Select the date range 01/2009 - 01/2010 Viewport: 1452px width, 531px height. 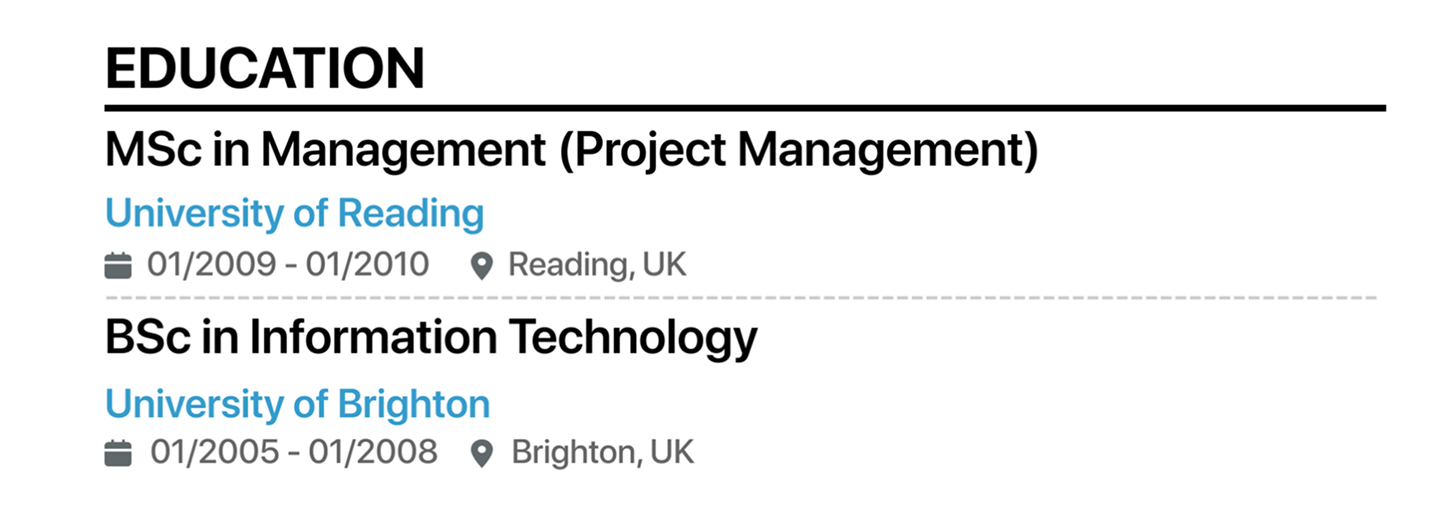point(289,265)
